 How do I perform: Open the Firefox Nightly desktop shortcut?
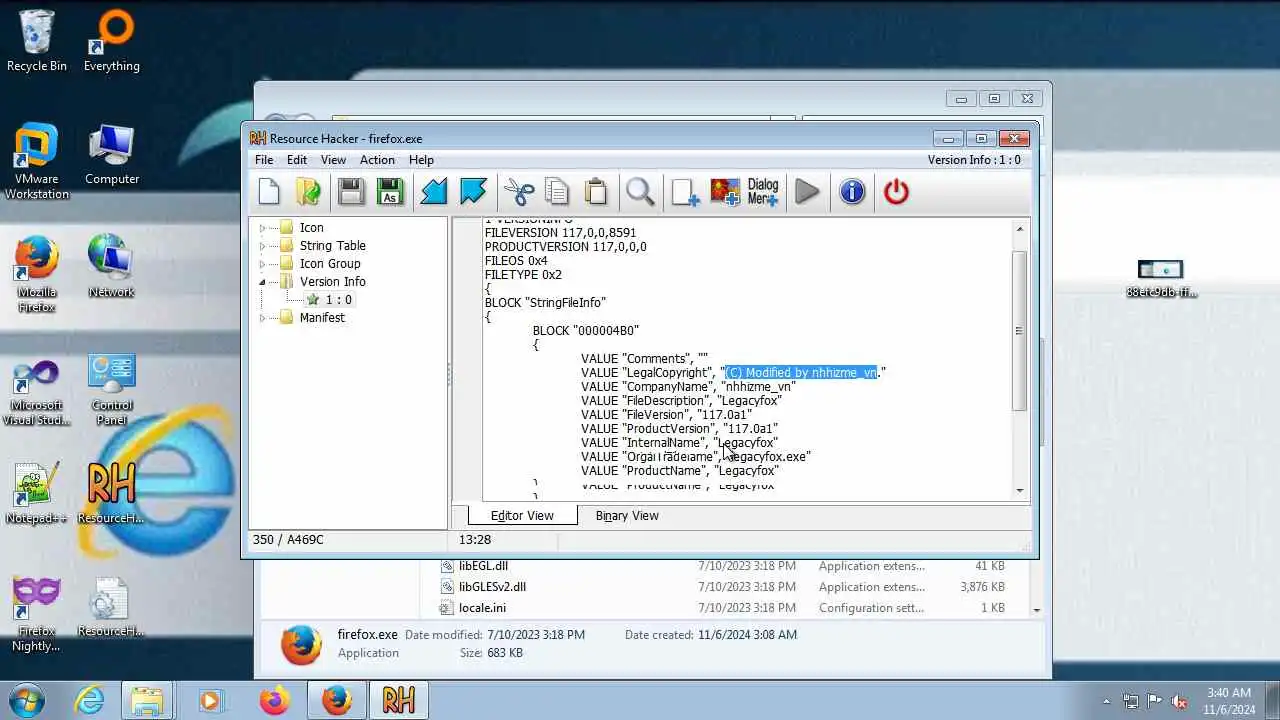pyautogui.click(x=37, y=614)
